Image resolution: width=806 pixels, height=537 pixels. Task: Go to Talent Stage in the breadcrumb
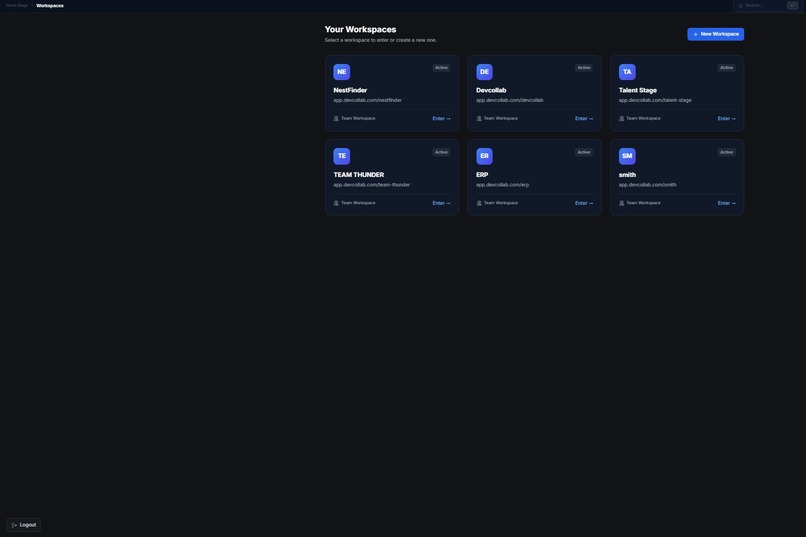click(x=16, y=6)
